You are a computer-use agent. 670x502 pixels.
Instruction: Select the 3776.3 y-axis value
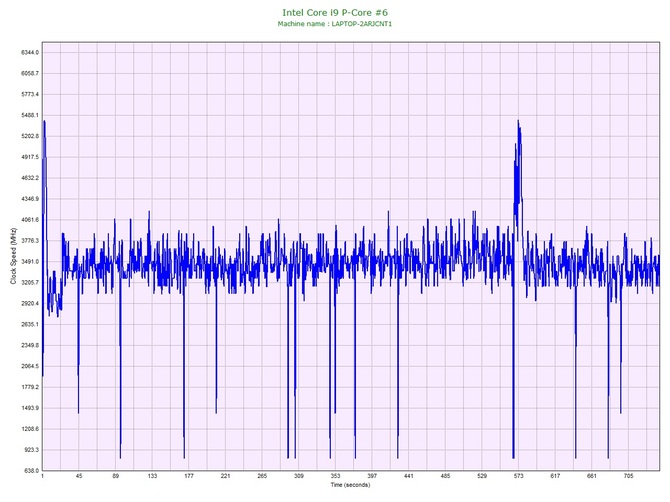[30, 241]
